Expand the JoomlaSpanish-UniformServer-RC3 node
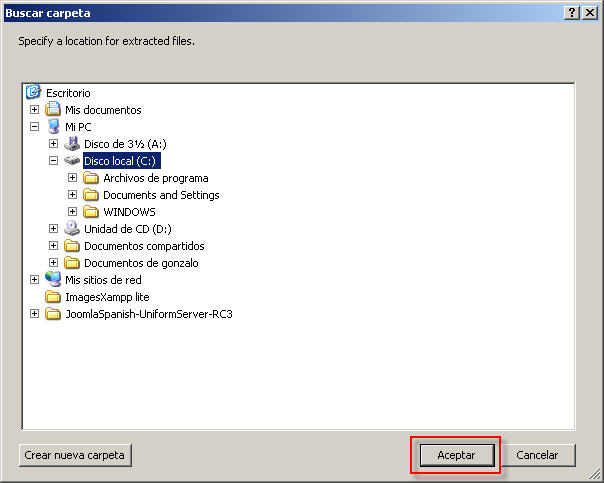 [35, 314]
